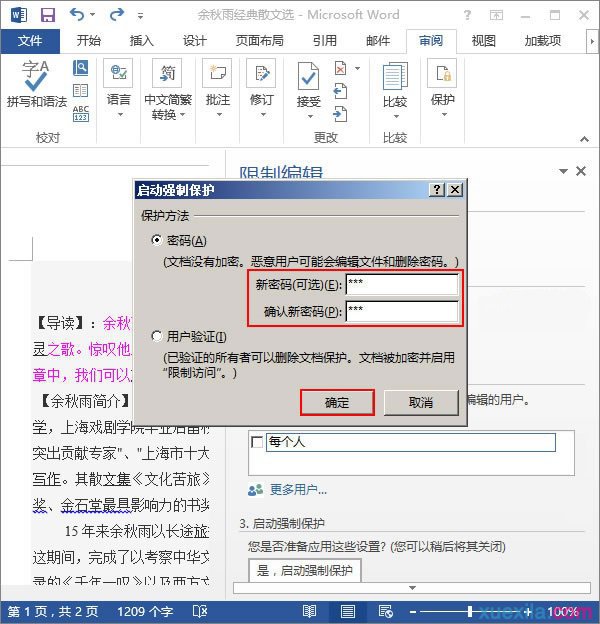The image size is (600, 624).
Task: Go to previous change icon
Action: pos(340,91)
